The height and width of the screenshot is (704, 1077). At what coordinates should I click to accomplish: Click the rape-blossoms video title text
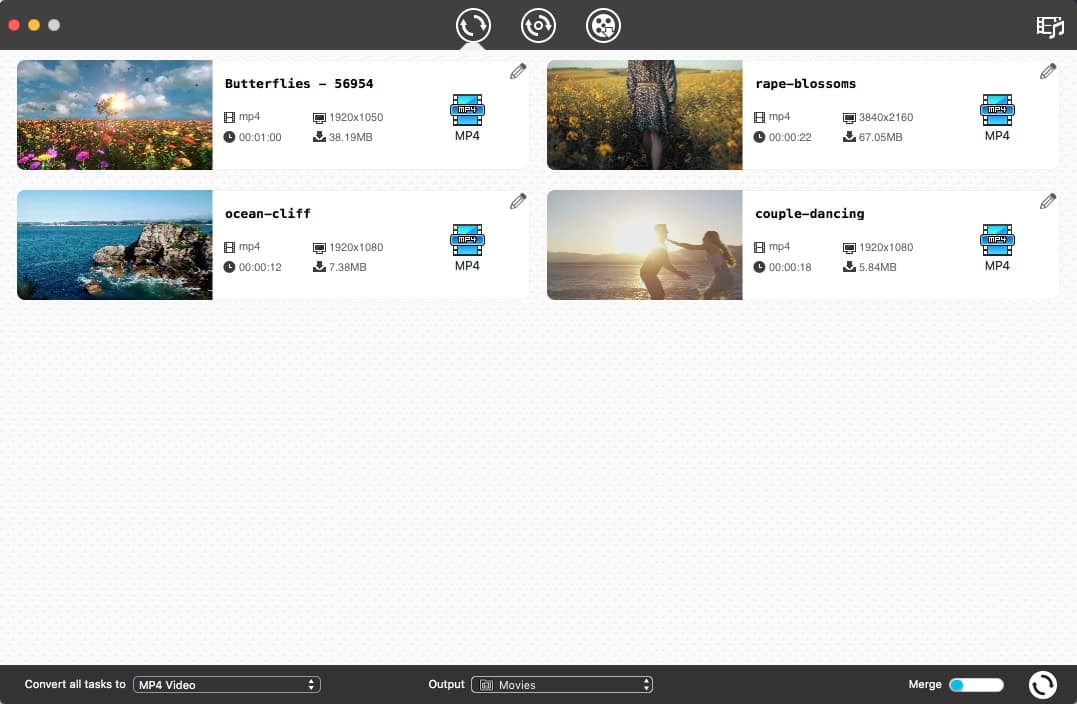pyautogui.click(x=806, y=83)
